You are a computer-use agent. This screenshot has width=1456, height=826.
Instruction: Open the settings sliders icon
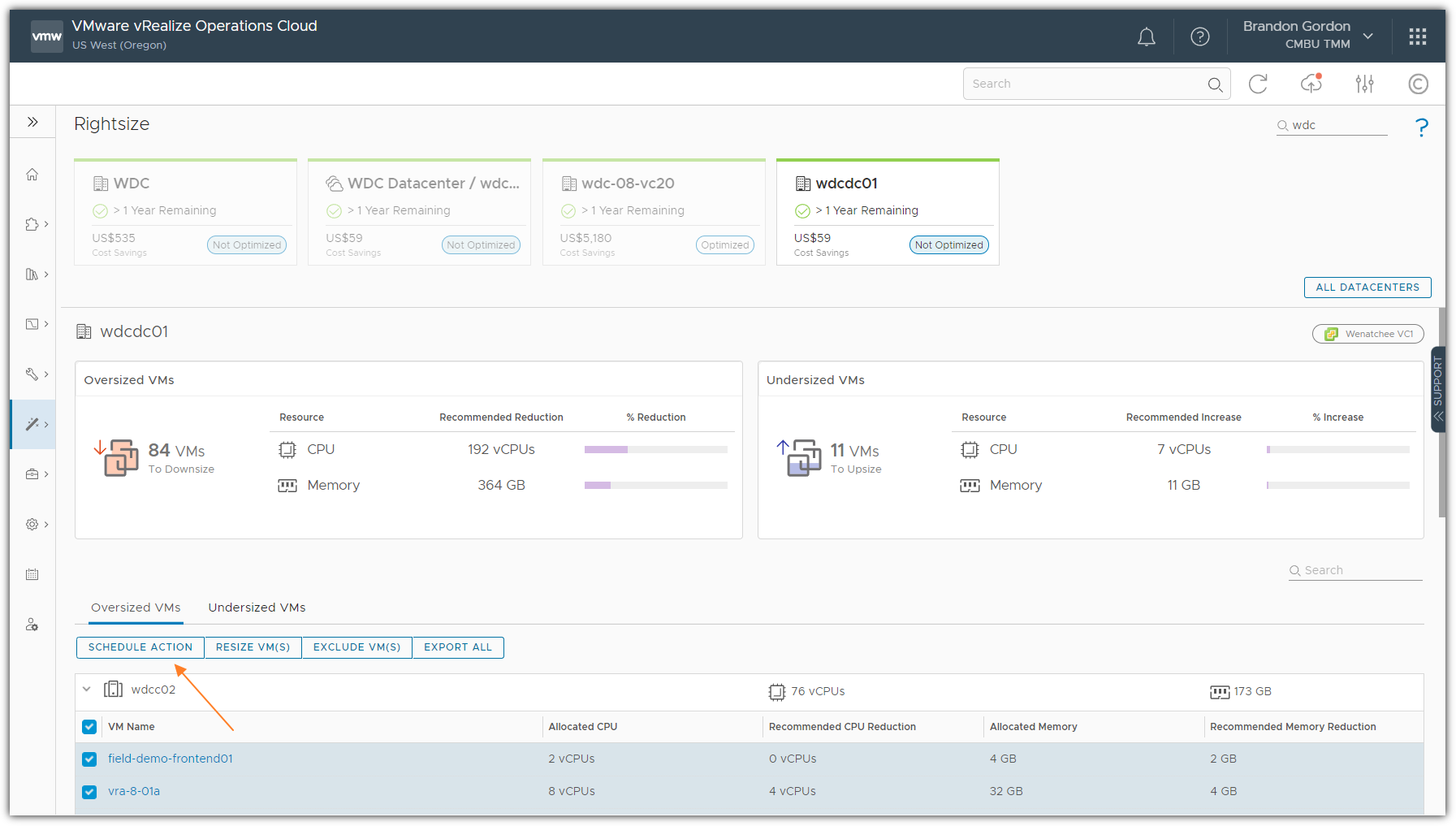tap(1364, 84)
